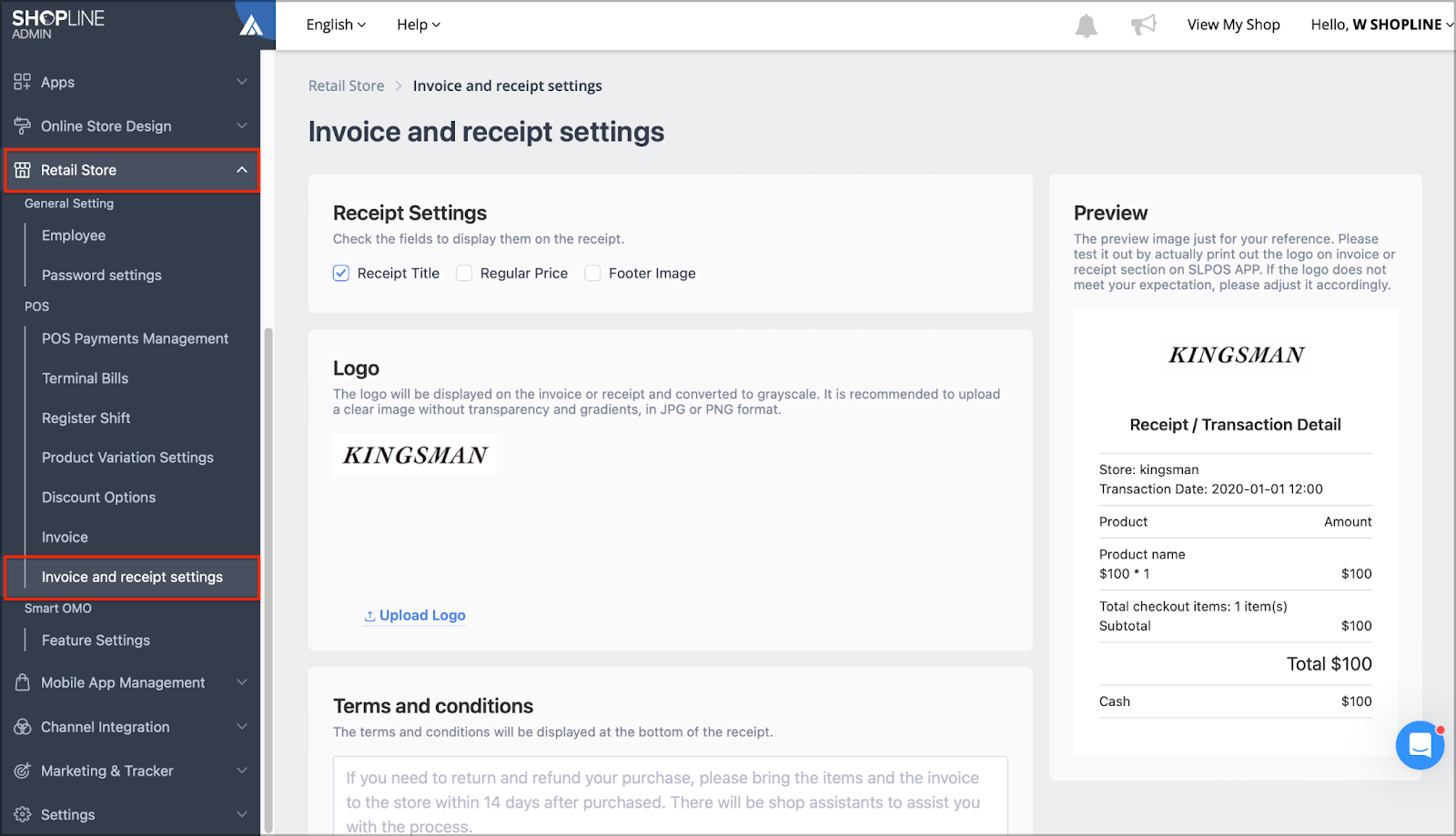Click the Retail Store storefront icon

pyautogui.click(x=24, y=169)
